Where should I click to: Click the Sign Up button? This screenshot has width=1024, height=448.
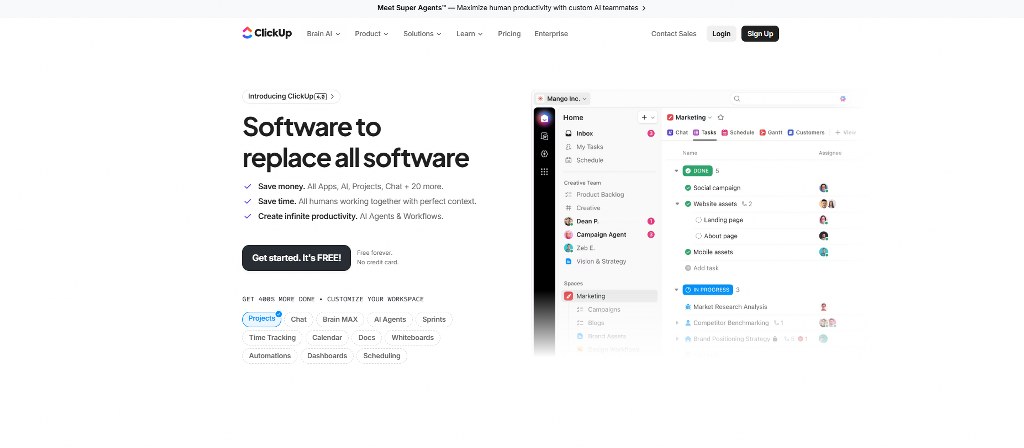pyautogui.click(x=760, y=34)
